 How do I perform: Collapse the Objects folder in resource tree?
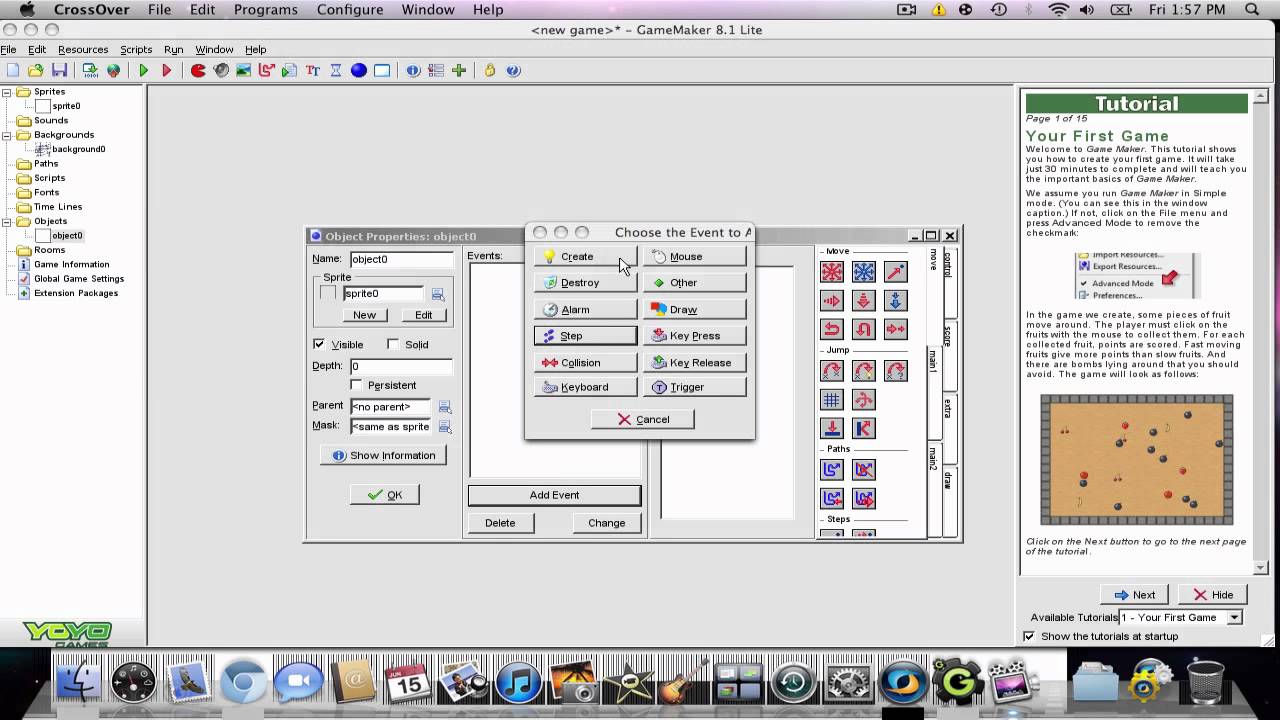point(7,221)
